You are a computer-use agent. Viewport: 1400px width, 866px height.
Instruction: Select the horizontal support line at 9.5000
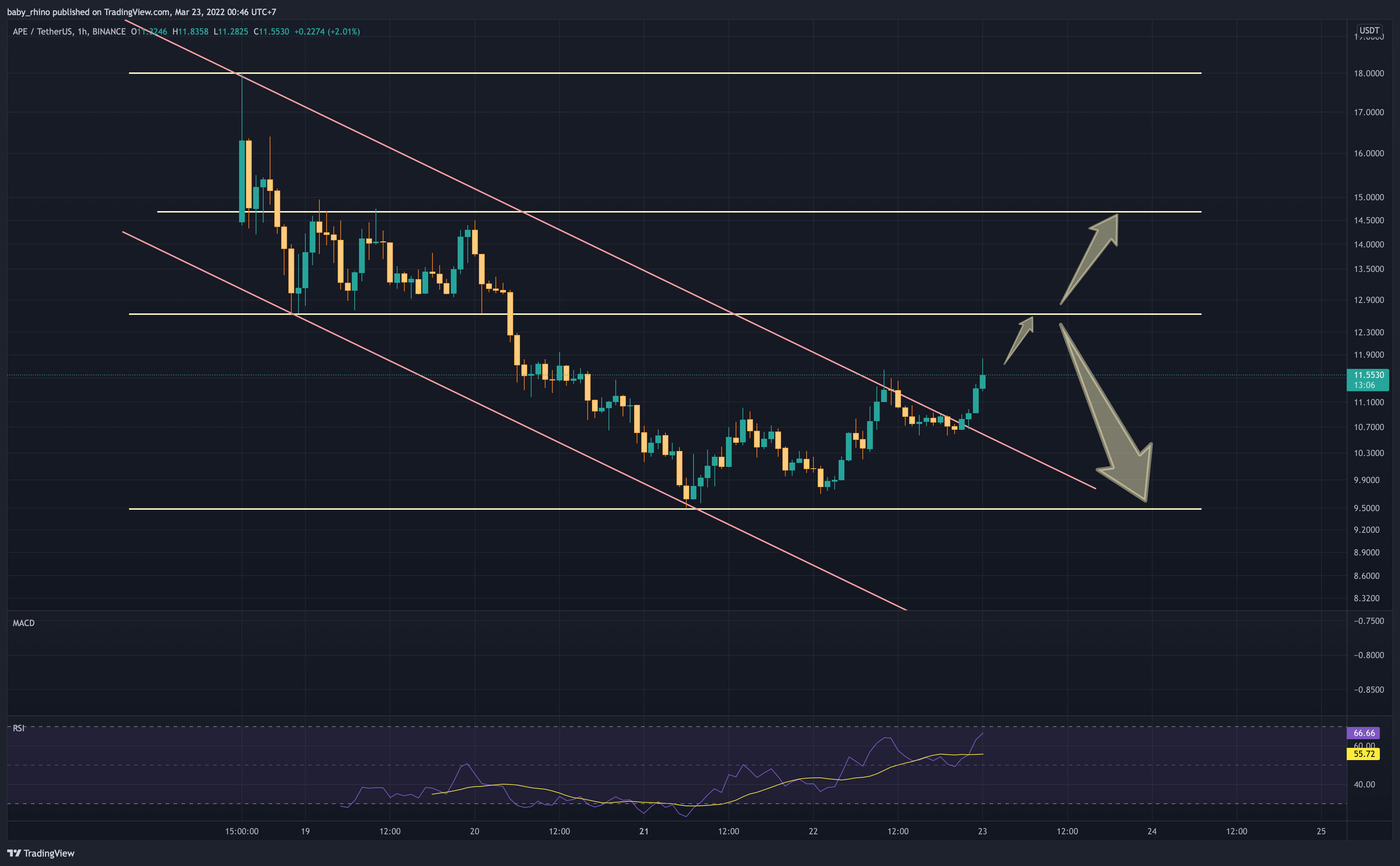(x=665, y=509)
